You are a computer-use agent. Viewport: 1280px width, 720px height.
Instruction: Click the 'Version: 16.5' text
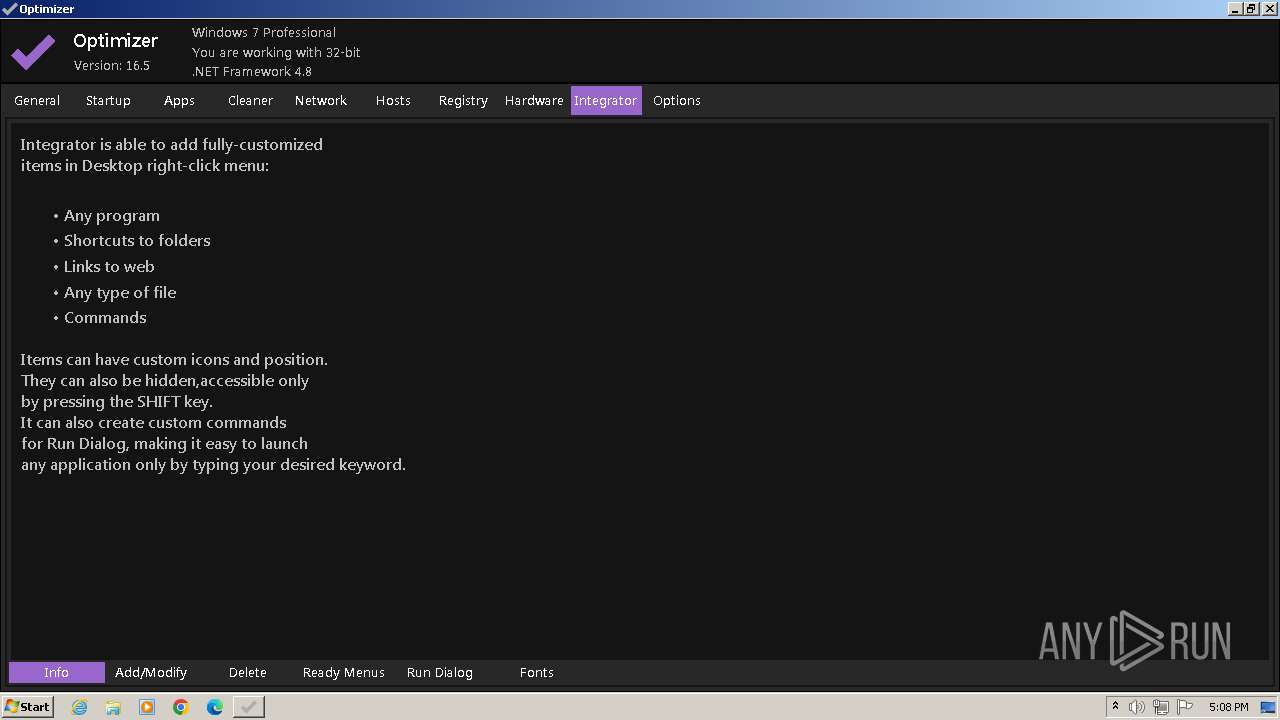[112, 65]
